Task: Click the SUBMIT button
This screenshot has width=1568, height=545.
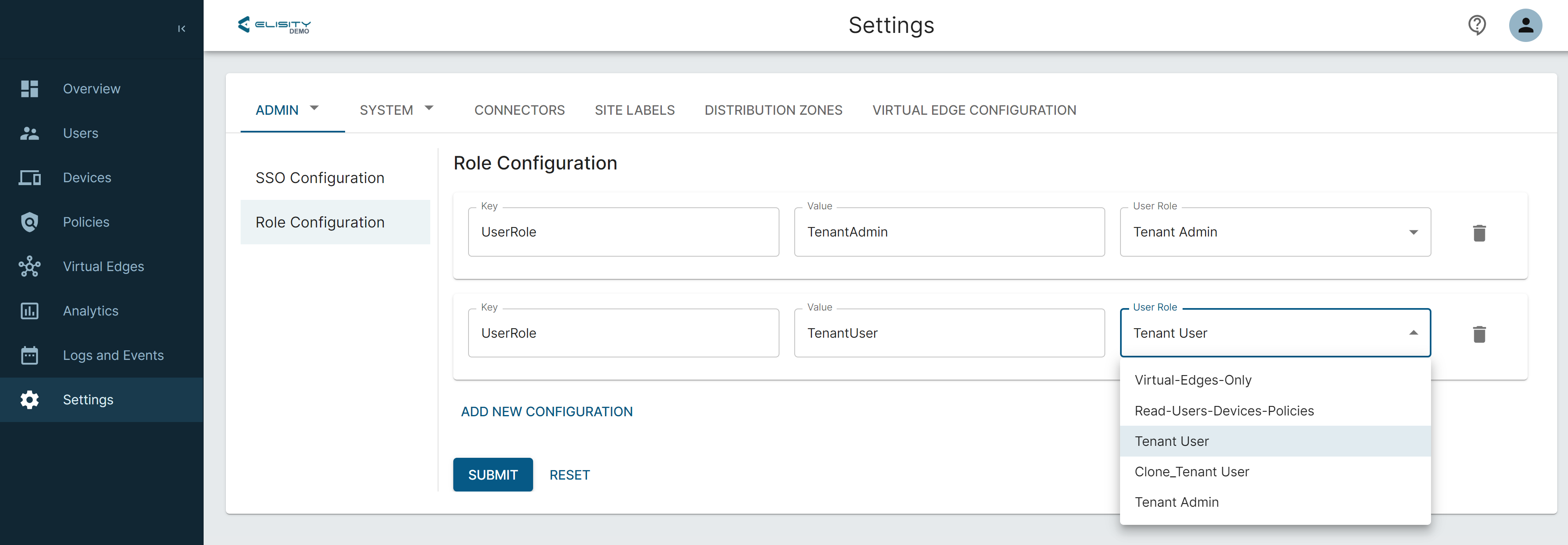Action: pos(492,475)
